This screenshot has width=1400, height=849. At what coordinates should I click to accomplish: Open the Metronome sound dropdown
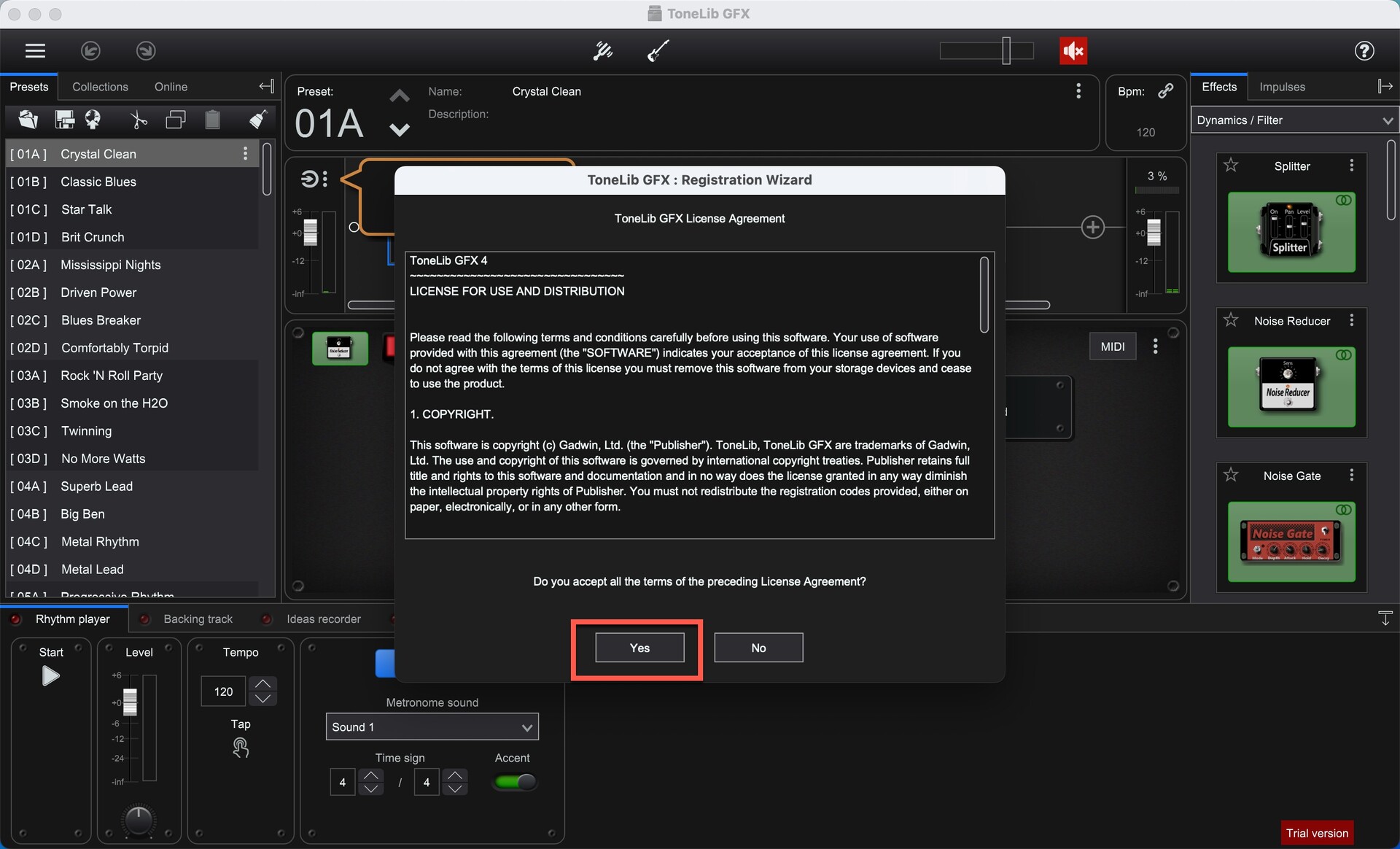432,727
